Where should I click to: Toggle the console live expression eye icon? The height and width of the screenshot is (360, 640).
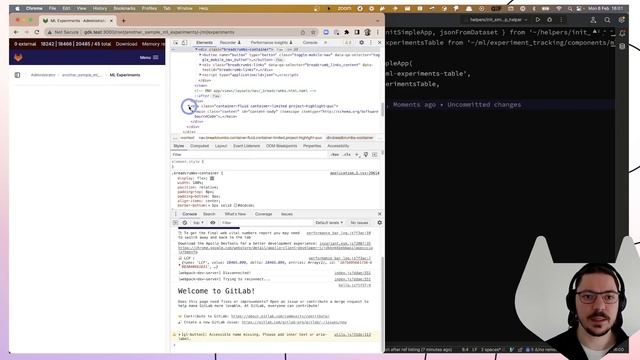coord(213,223)
